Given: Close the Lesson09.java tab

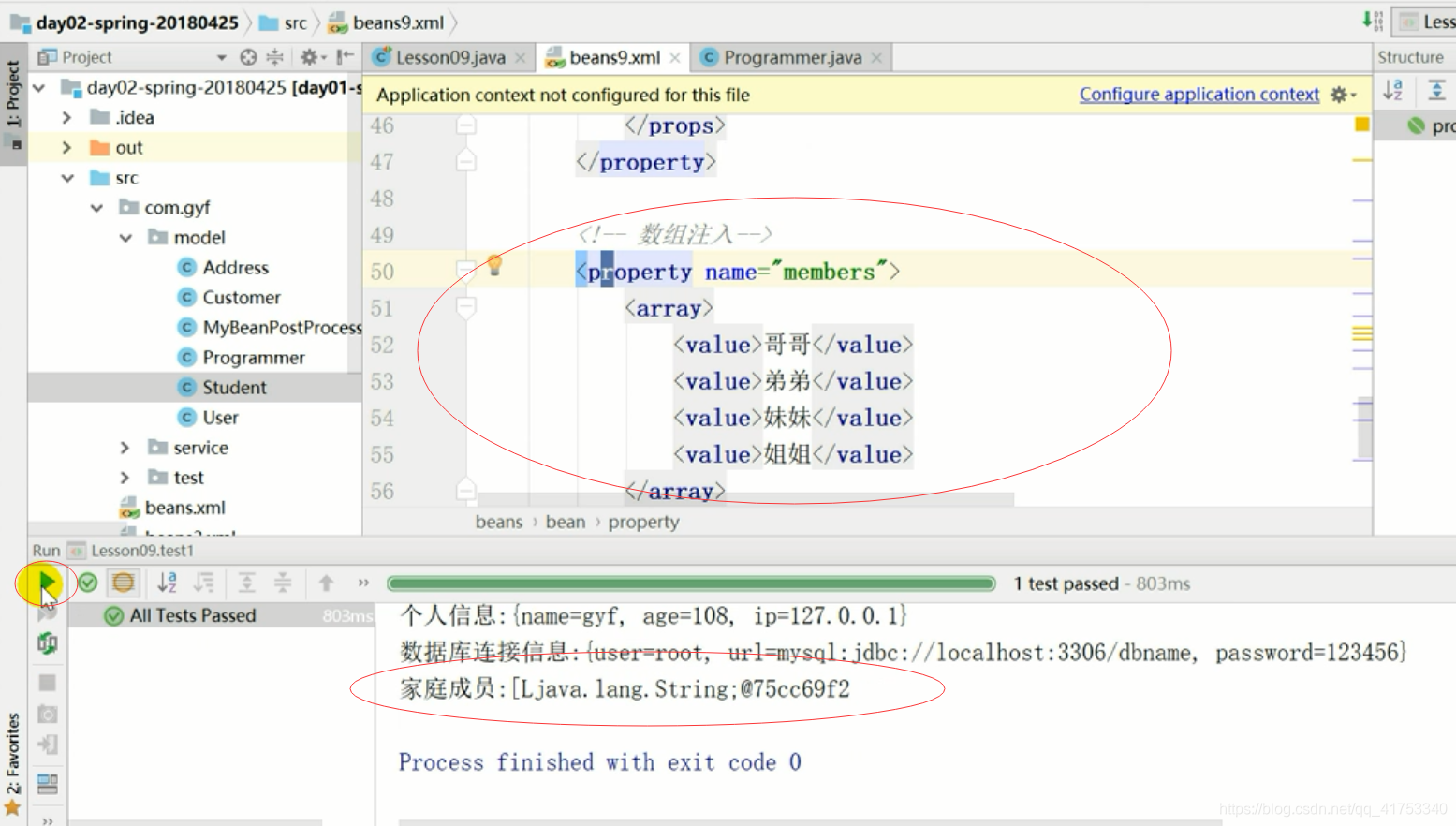Looking at the screenshot, I should pyautogui.click(x=521, y=58).
